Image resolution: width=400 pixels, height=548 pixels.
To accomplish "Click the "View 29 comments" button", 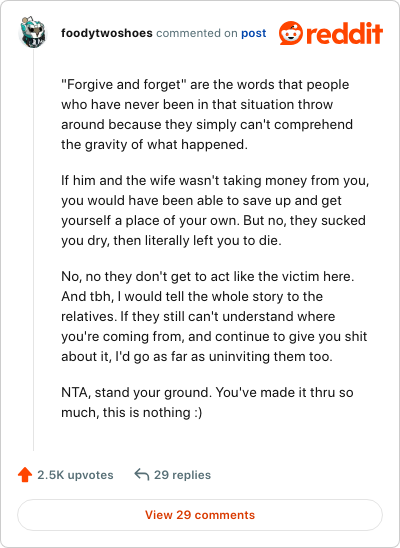I will click(x=200, y=515).
